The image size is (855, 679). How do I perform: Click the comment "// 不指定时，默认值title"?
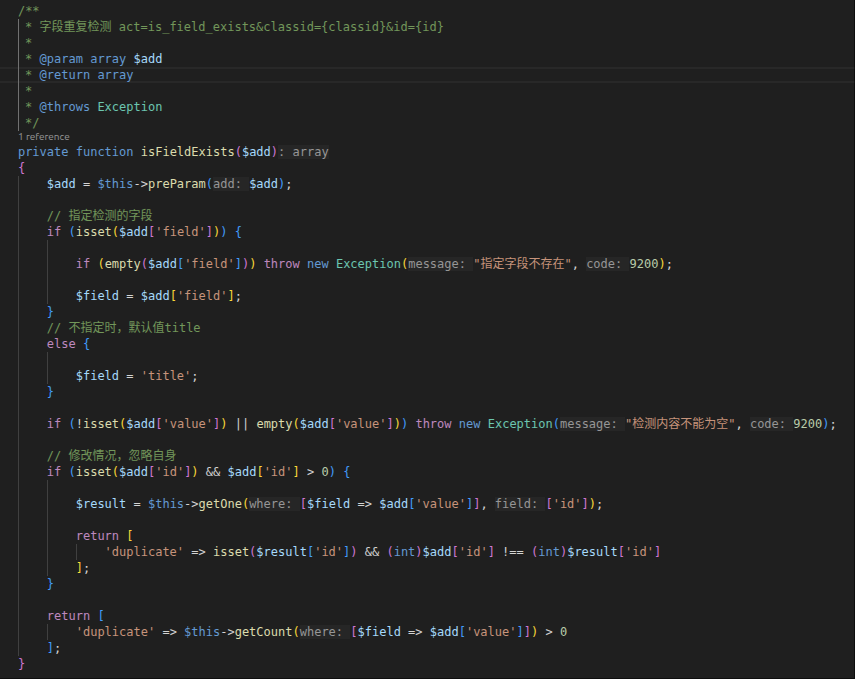124,328
